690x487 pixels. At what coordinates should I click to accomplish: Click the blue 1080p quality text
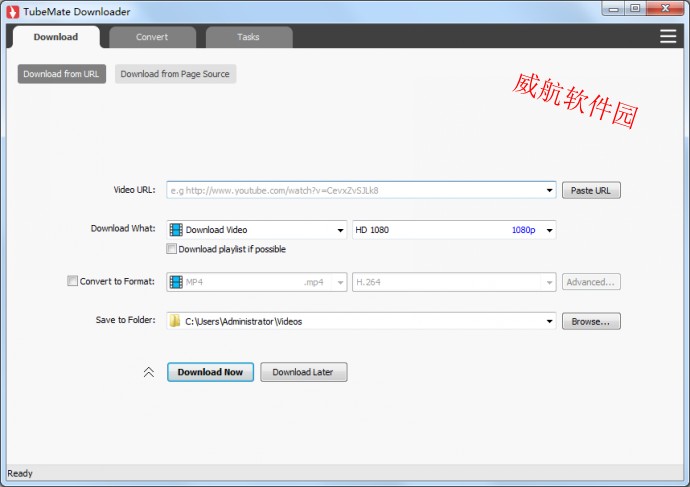(523, 230)
